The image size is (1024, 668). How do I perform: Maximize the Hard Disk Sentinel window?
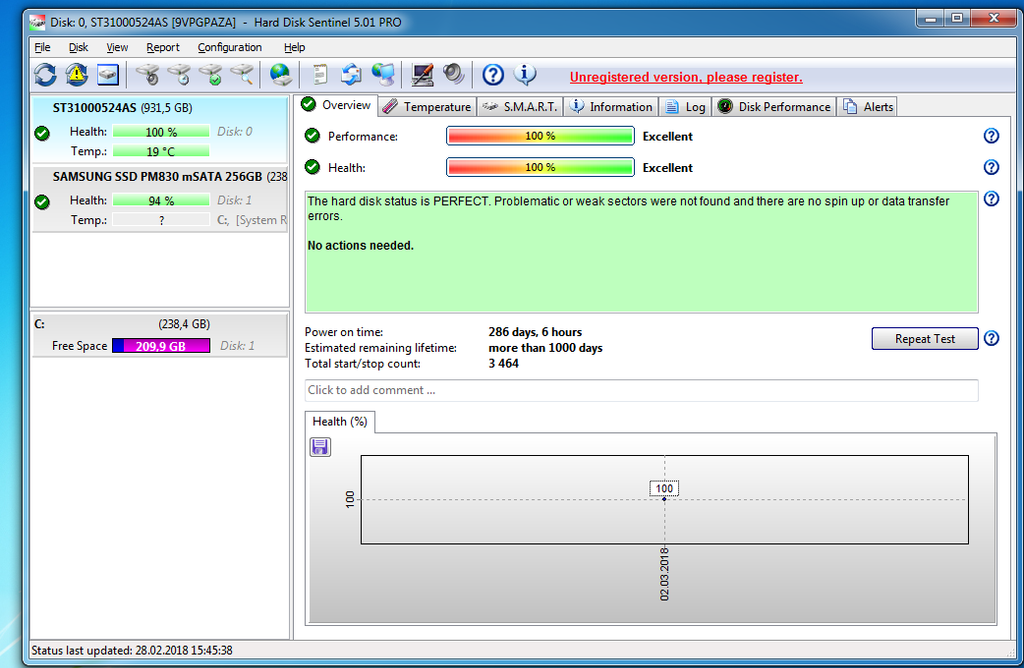click(x=957, y=19)
